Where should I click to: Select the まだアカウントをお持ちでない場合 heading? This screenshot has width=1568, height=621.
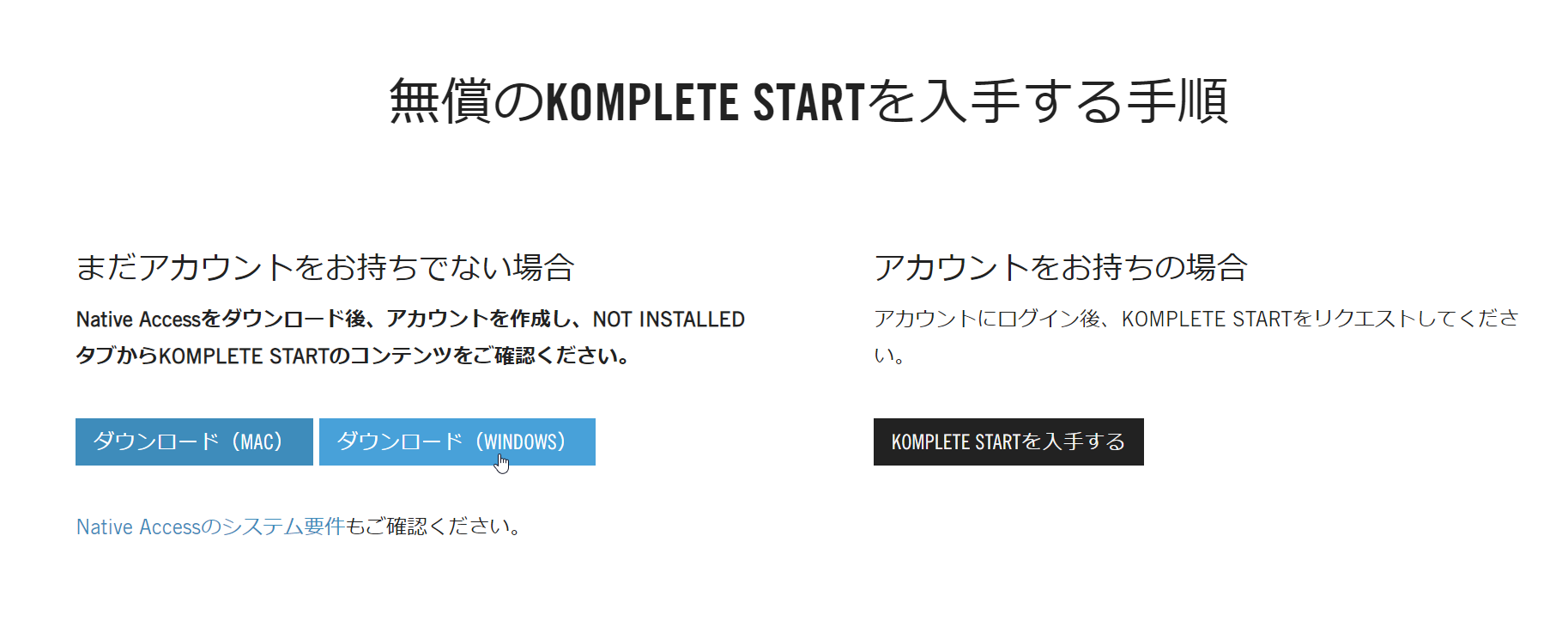tap(324, 267)
